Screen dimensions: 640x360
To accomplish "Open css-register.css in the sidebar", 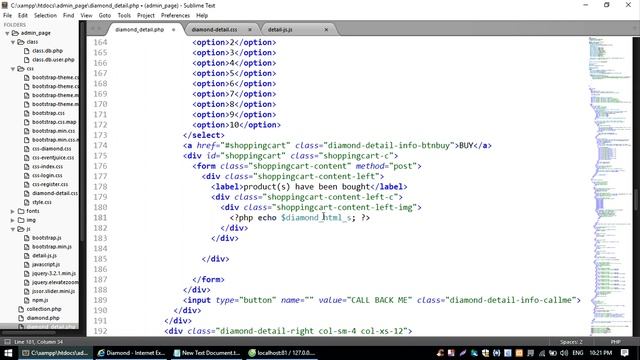I will pos(50,185).
